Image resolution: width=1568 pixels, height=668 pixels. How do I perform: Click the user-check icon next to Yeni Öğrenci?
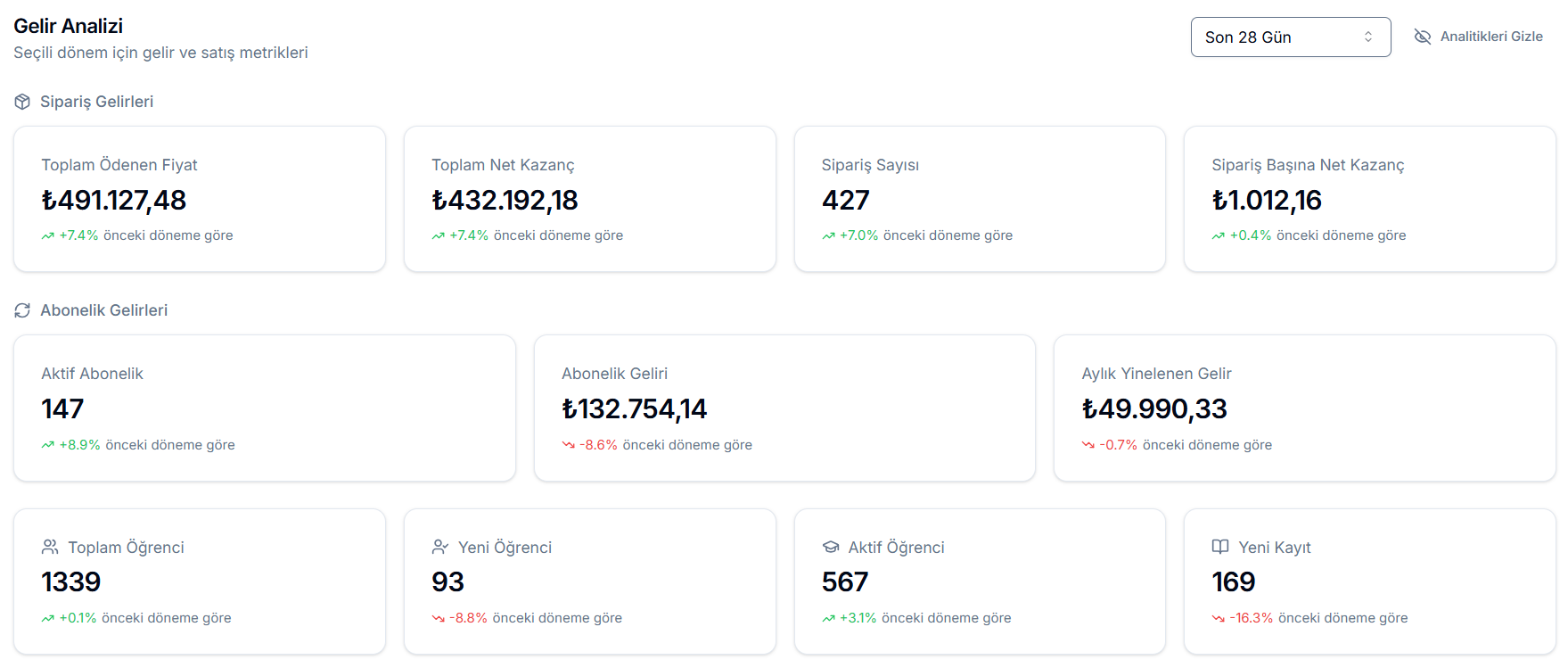coord(440,547)
